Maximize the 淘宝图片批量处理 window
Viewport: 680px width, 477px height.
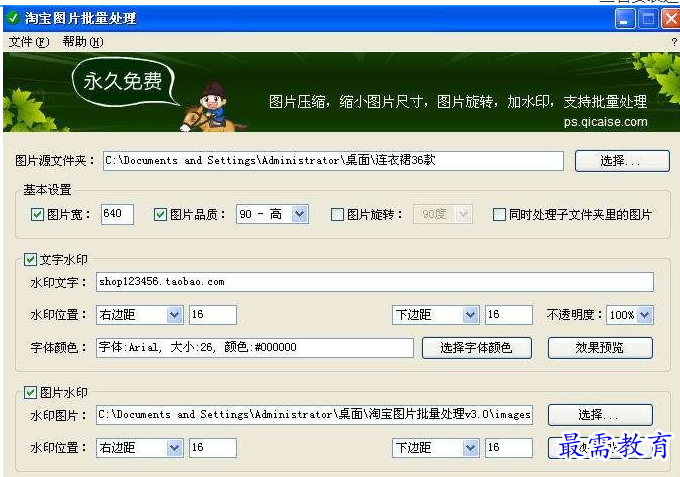tap(648, 19)
